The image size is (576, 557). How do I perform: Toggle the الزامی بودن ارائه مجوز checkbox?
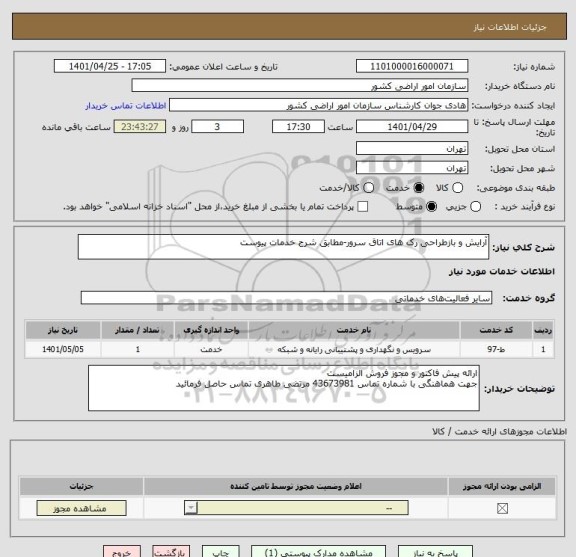tap(502, 509)
